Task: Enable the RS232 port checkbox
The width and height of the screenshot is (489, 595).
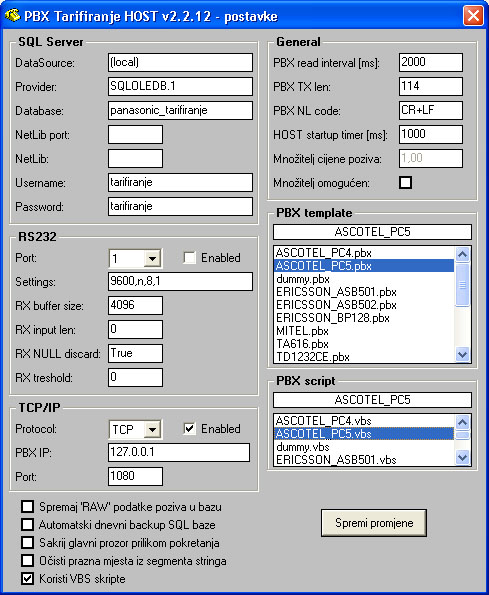Action: (189, 258)
